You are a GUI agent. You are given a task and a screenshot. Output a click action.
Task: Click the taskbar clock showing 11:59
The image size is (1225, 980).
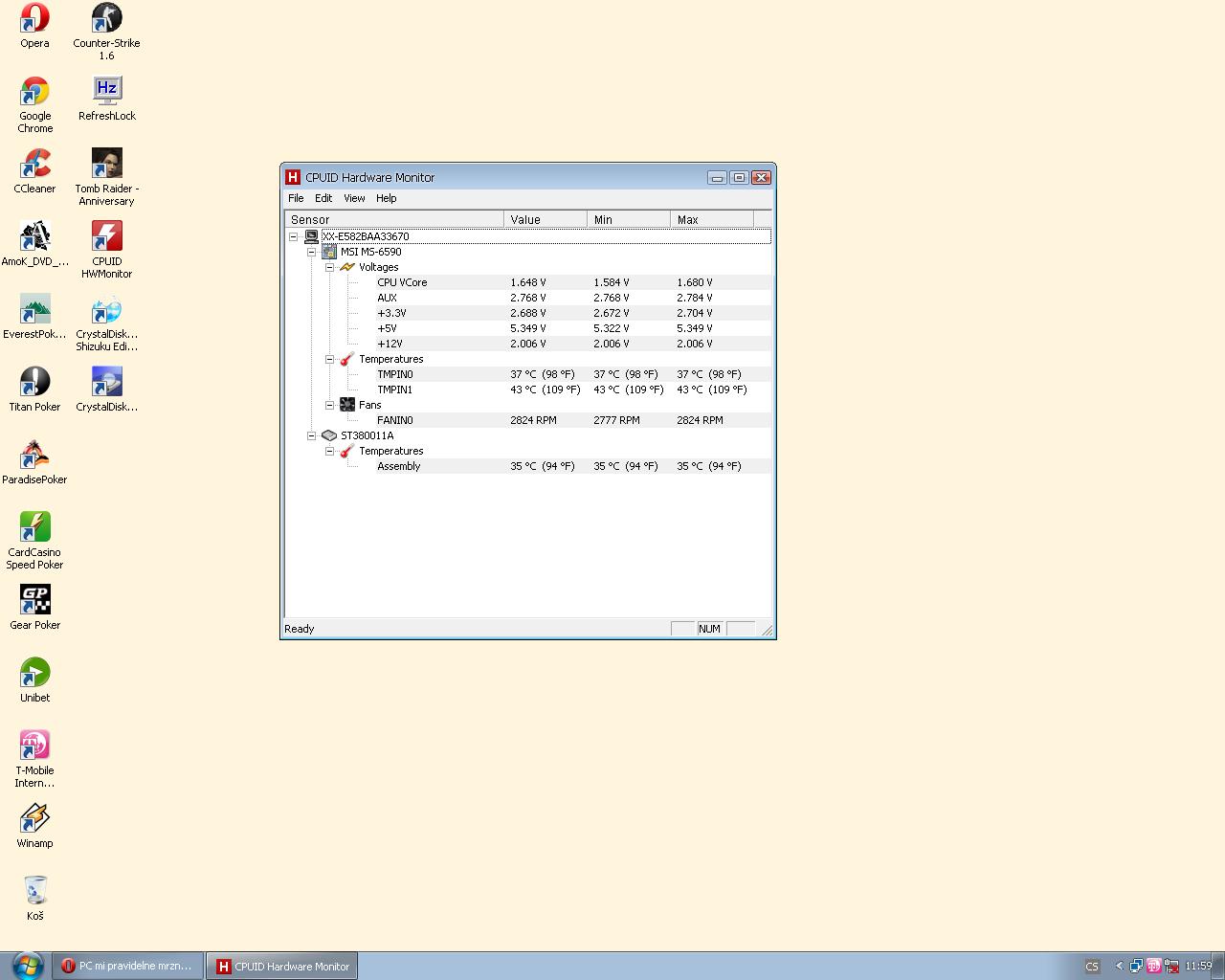click(1198, 966)
